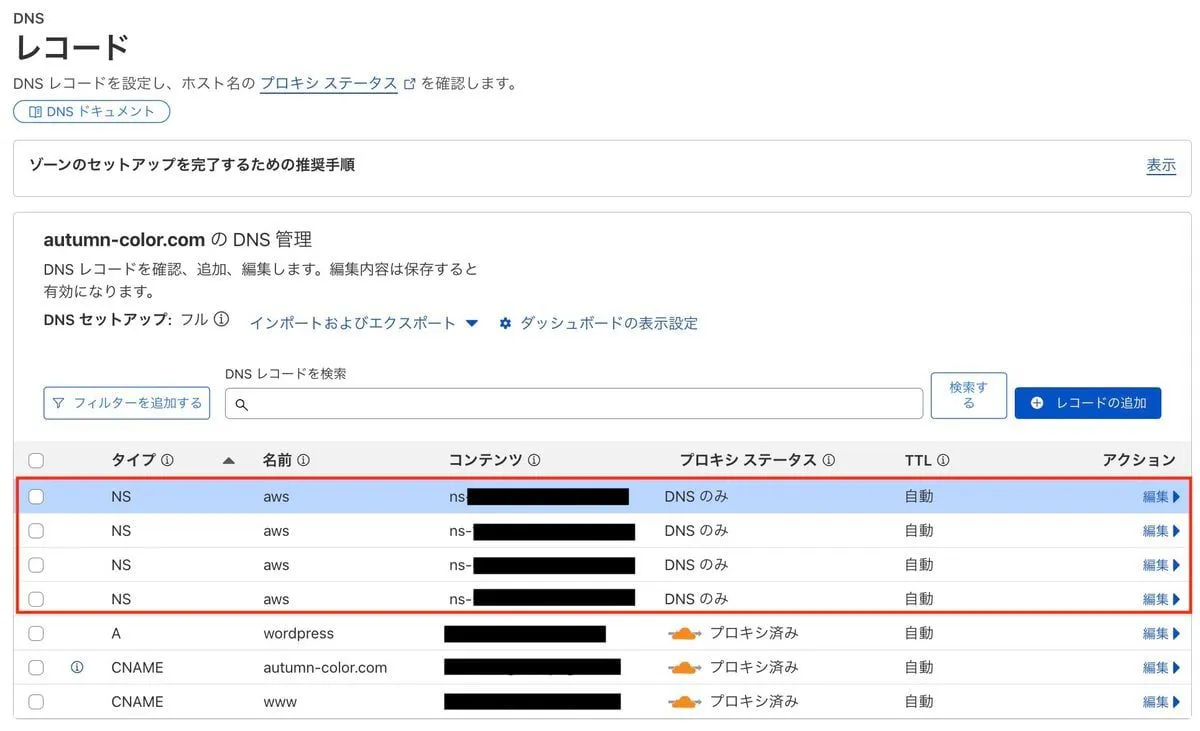Click the info icon beside DNS セットアップ フル
This screenshot has width=1200, height=731.
(x=222, y=320)
